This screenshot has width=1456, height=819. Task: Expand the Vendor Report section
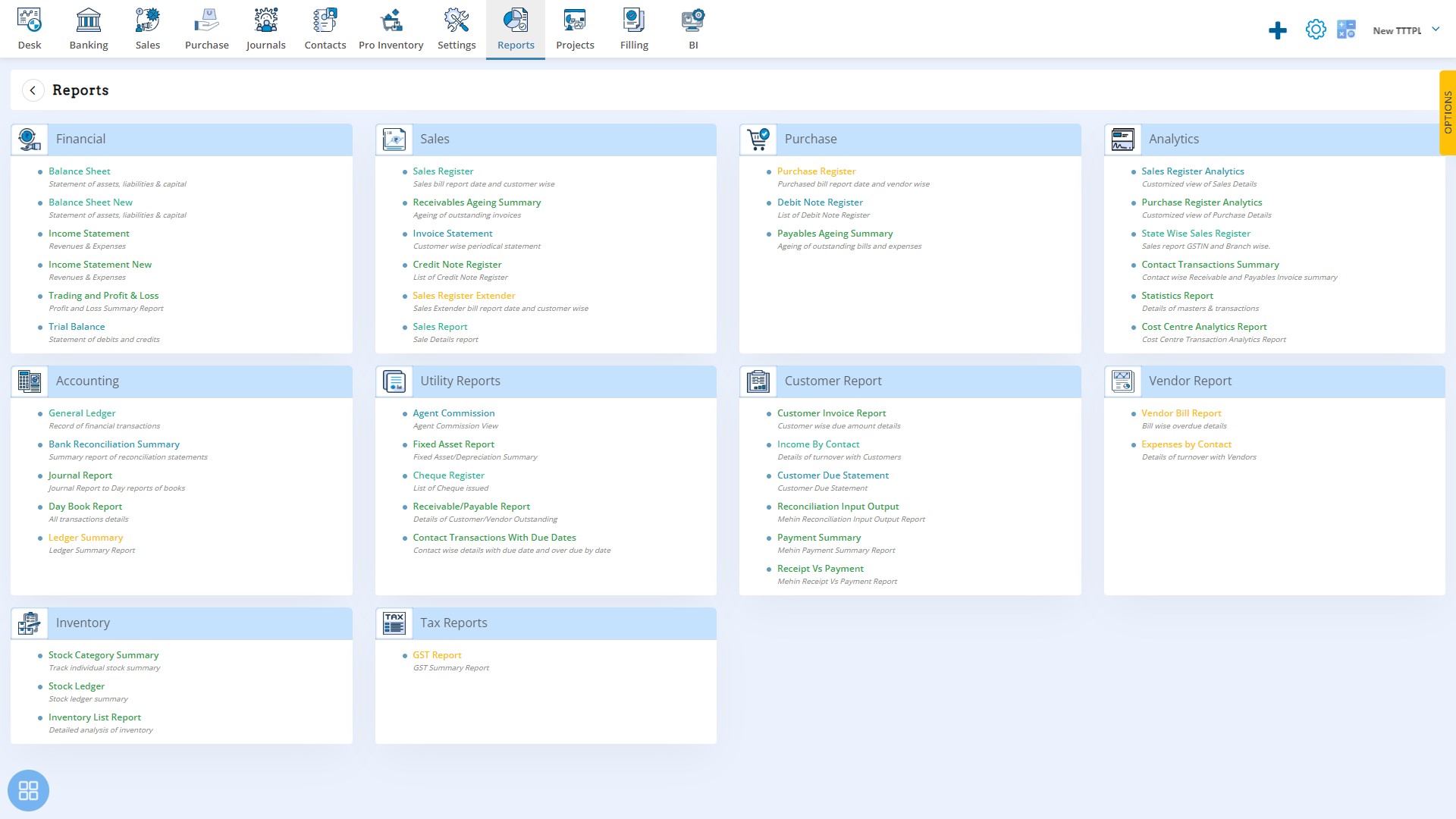(1190, 380)
